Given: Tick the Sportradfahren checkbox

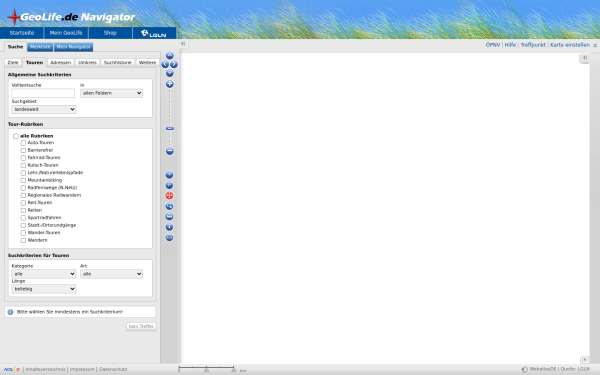Looking at the screenshot, I should tap(23, 218).
